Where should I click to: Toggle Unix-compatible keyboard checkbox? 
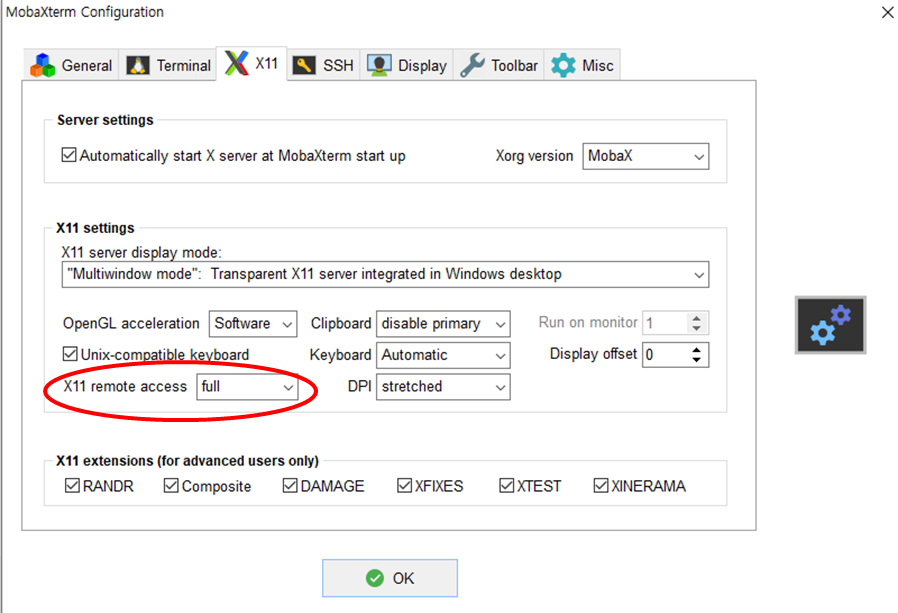(x=70, y=354)
